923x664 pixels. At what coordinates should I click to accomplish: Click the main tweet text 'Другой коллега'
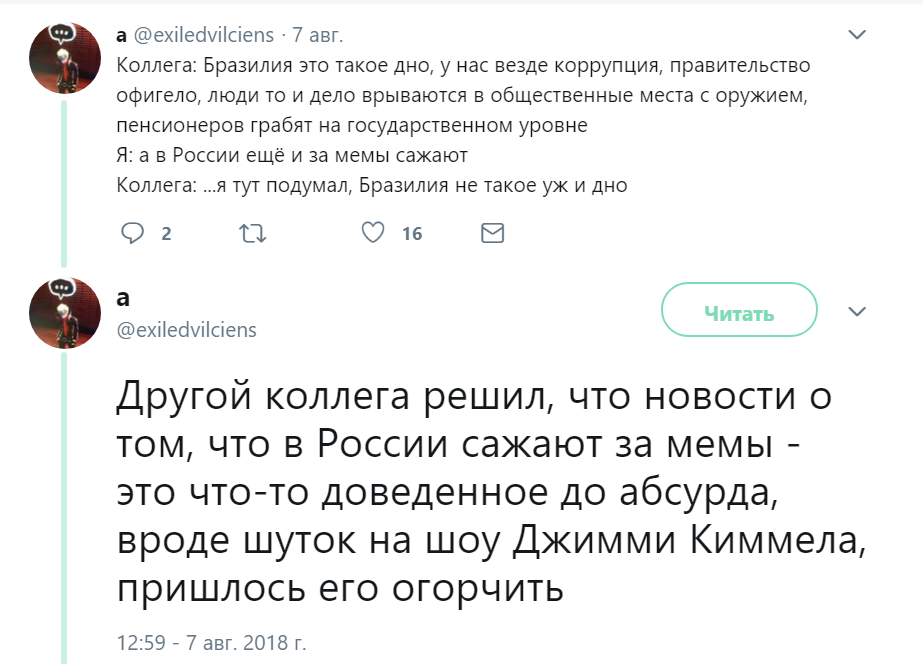coord(492,490)
